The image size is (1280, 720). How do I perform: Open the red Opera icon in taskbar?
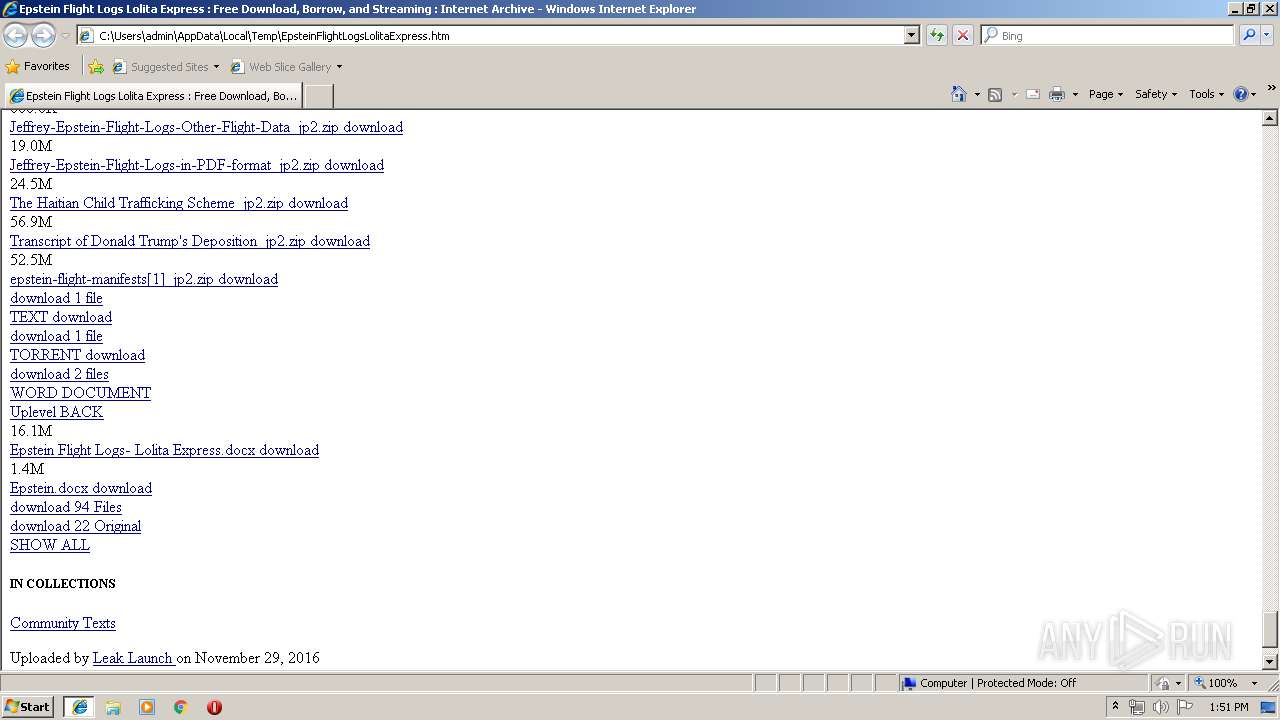point(214,707)
